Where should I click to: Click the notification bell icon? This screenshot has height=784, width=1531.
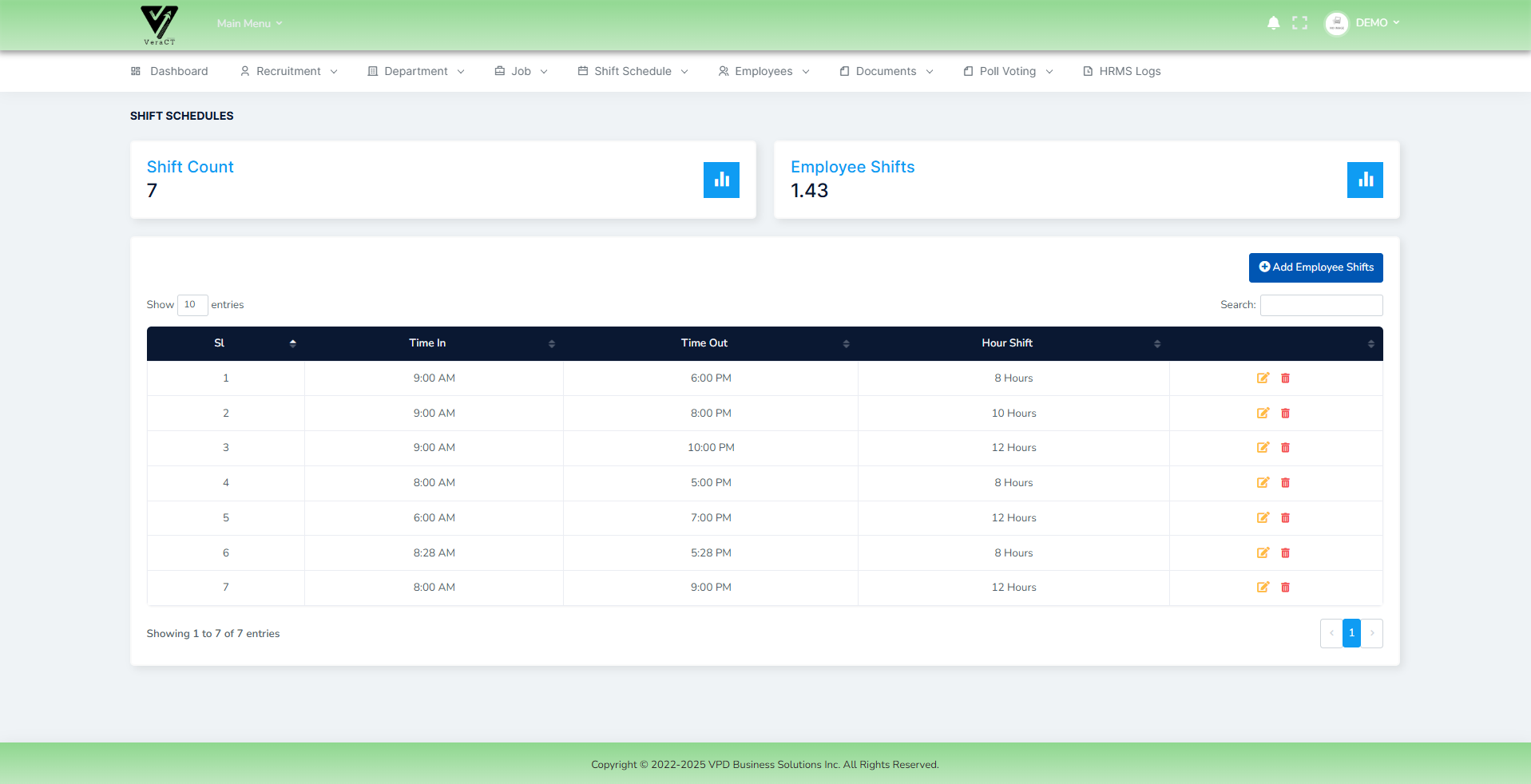(x=1273, y=23)
